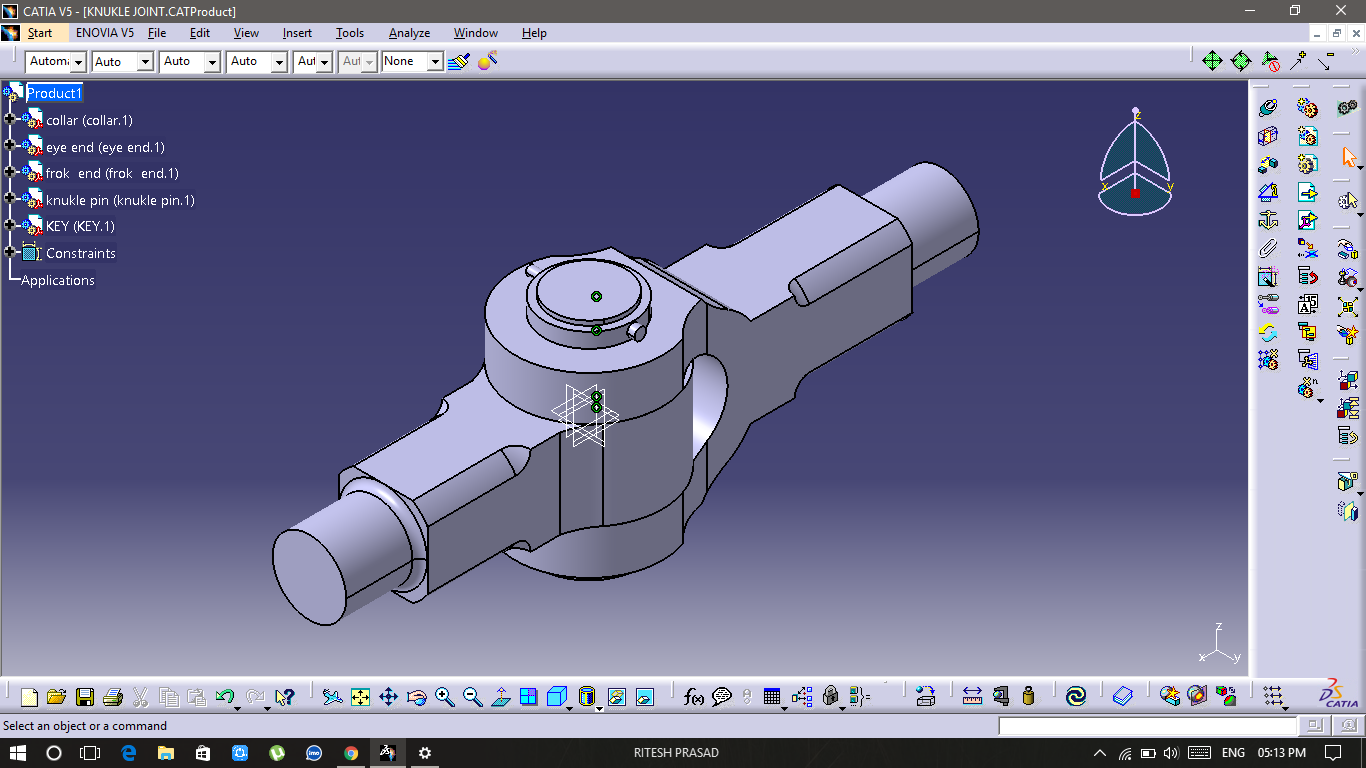
Task: Open the ENOVIA V5 menu
Action: tap(105, 33)
